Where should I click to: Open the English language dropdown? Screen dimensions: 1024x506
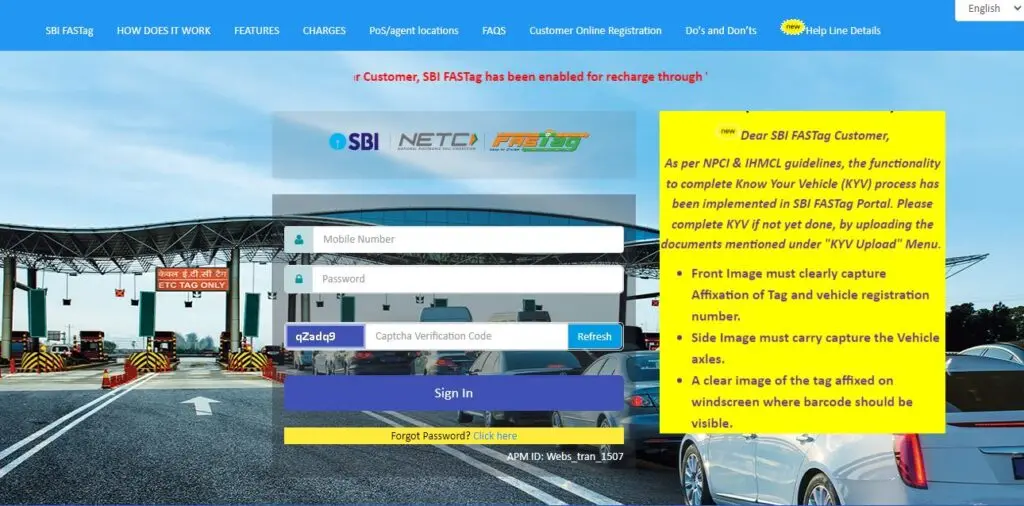(989, 9)
